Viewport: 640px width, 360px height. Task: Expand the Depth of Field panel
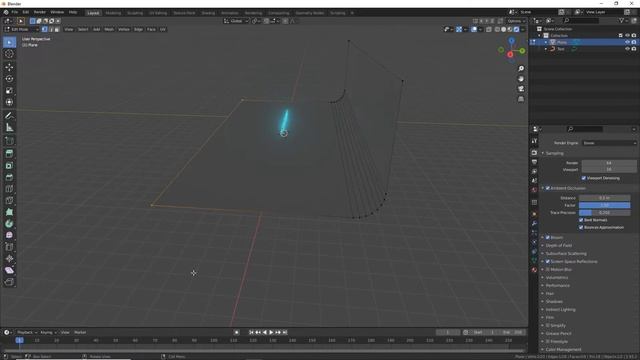559,246
